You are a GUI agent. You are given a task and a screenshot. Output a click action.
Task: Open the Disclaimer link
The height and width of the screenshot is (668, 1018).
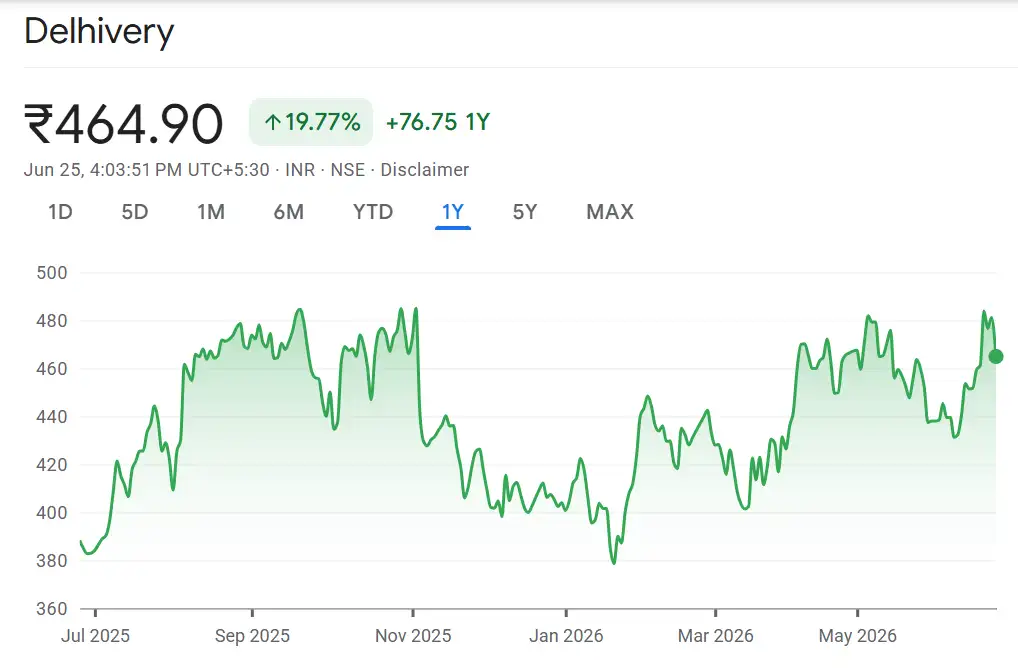[425, 170]
